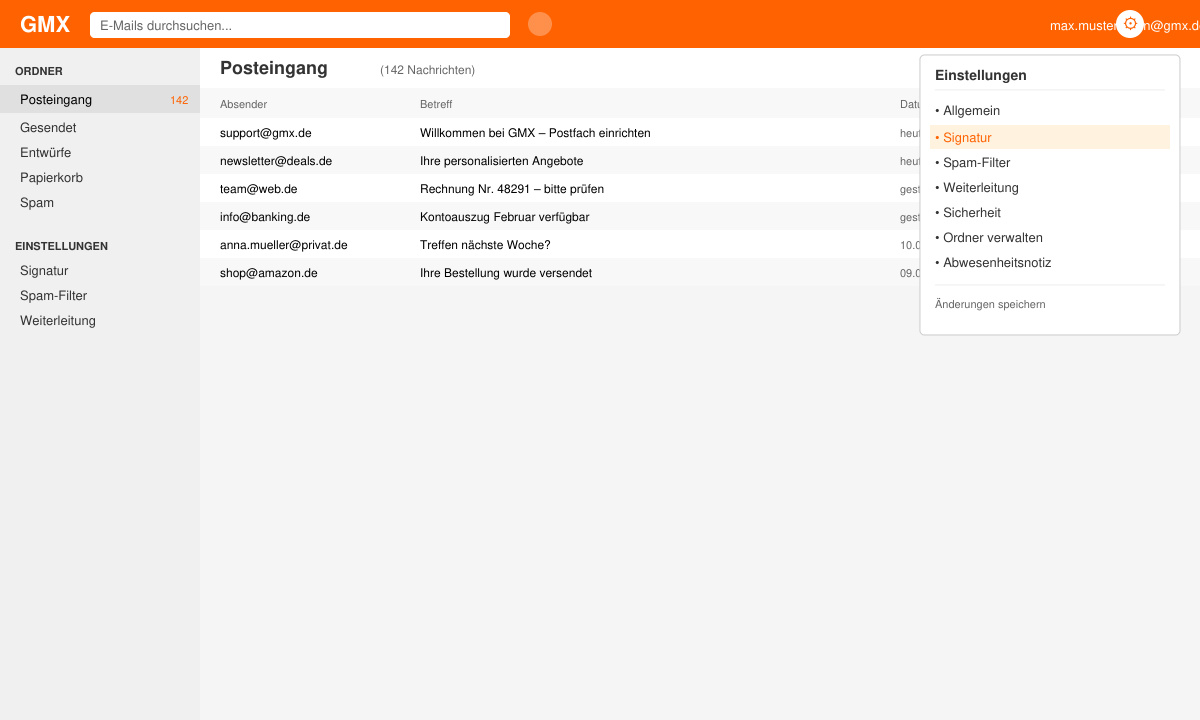Focus the E-Mails durchsuchen search field

300,25
